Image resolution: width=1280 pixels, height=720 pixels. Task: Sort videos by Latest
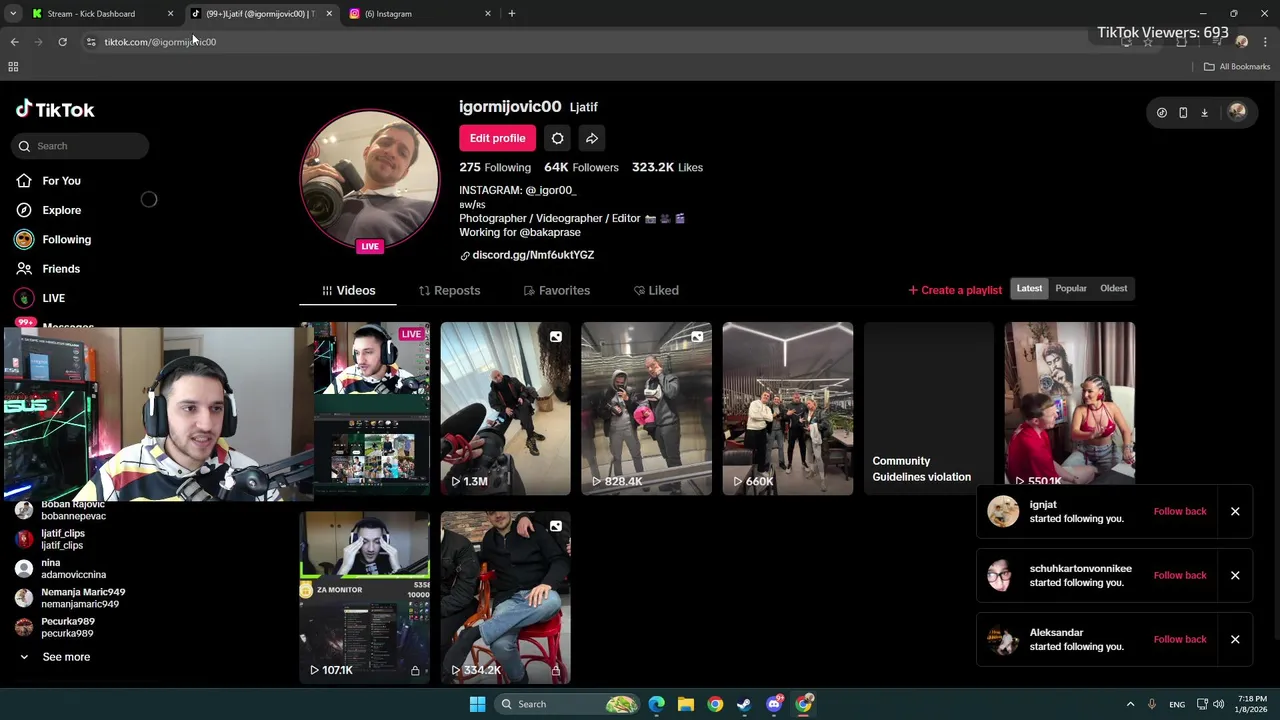click(x=1029, y=288)
